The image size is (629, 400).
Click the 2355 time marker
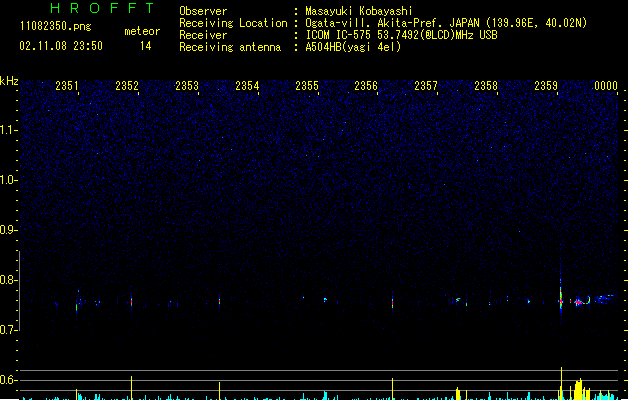coord(307,86)
